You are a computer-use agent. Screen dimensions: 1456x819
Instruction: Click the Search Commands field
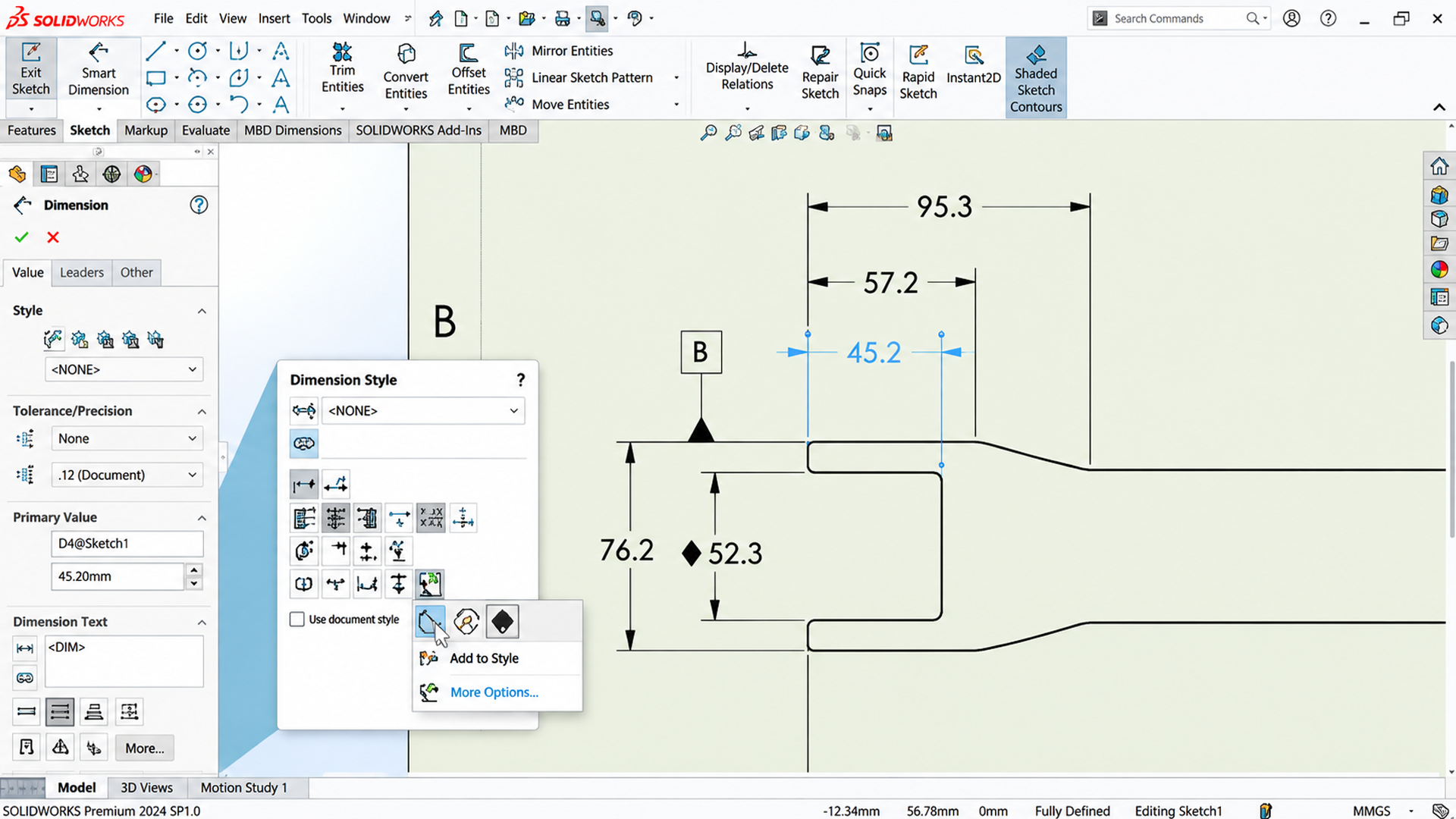point(1178,18)
